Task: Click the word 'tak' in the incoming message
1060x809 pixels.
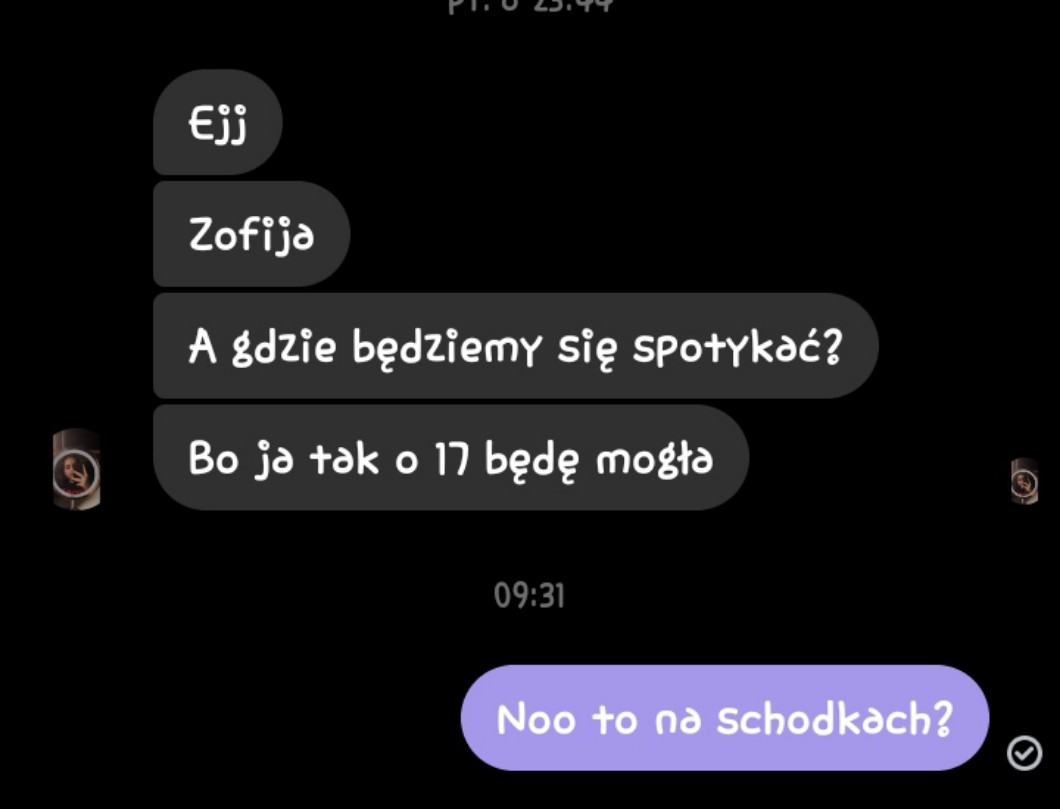Action: pyautogui.click(x=343, y=459)
